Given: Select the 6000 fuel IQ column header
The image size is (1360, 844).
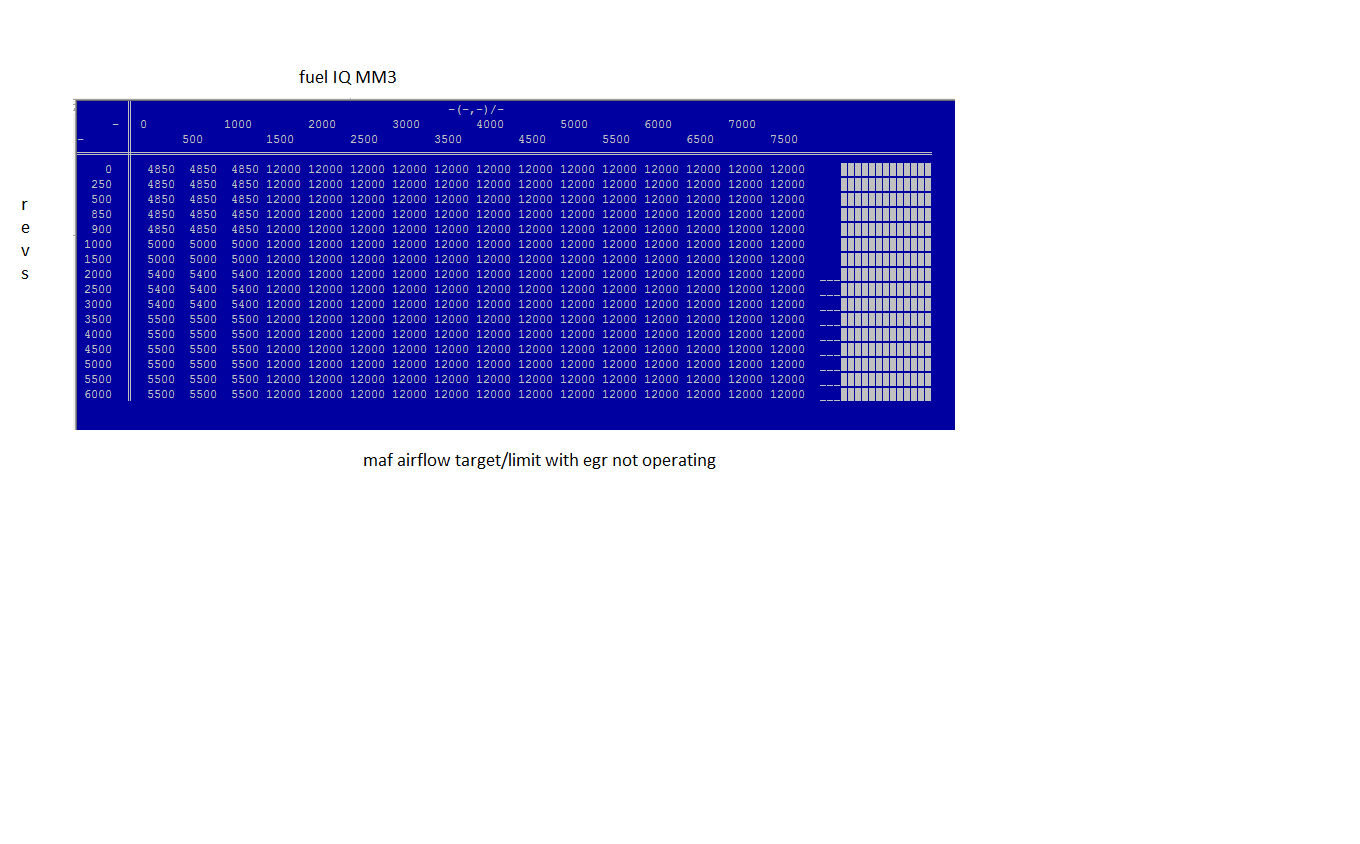Looking at the screenshot, I should (658, 125).
